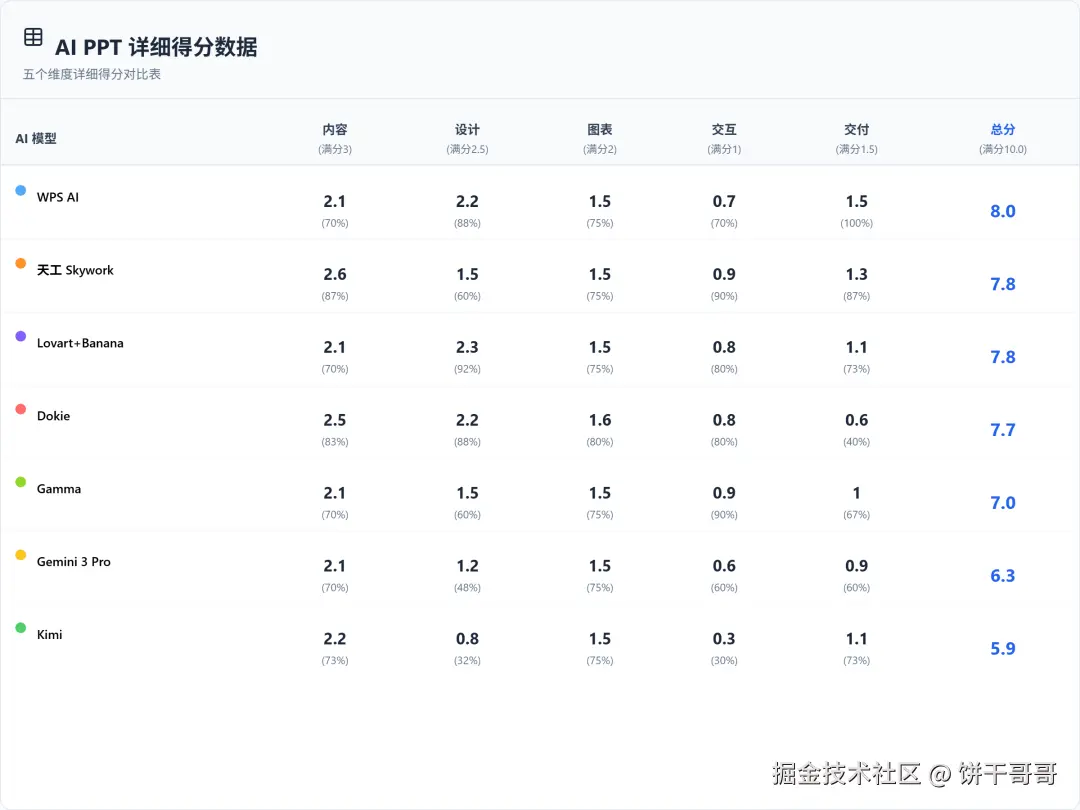Screen dimensions: 1080x810
Task: Select the Gemini 3 Pro row name
Action: pyautogui.click(x=74, y=562)
